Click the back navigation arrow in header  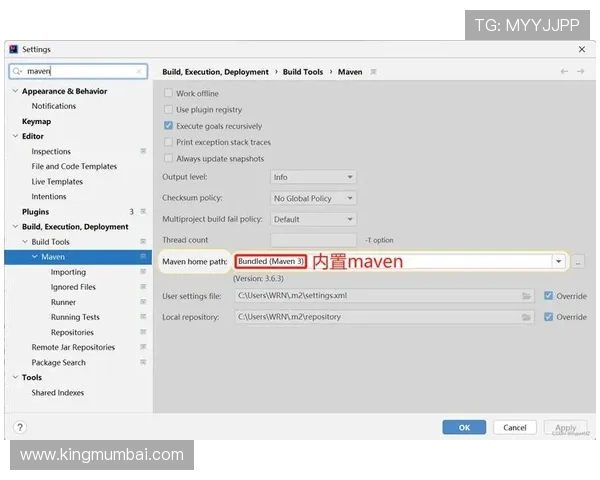pos(564,72)
